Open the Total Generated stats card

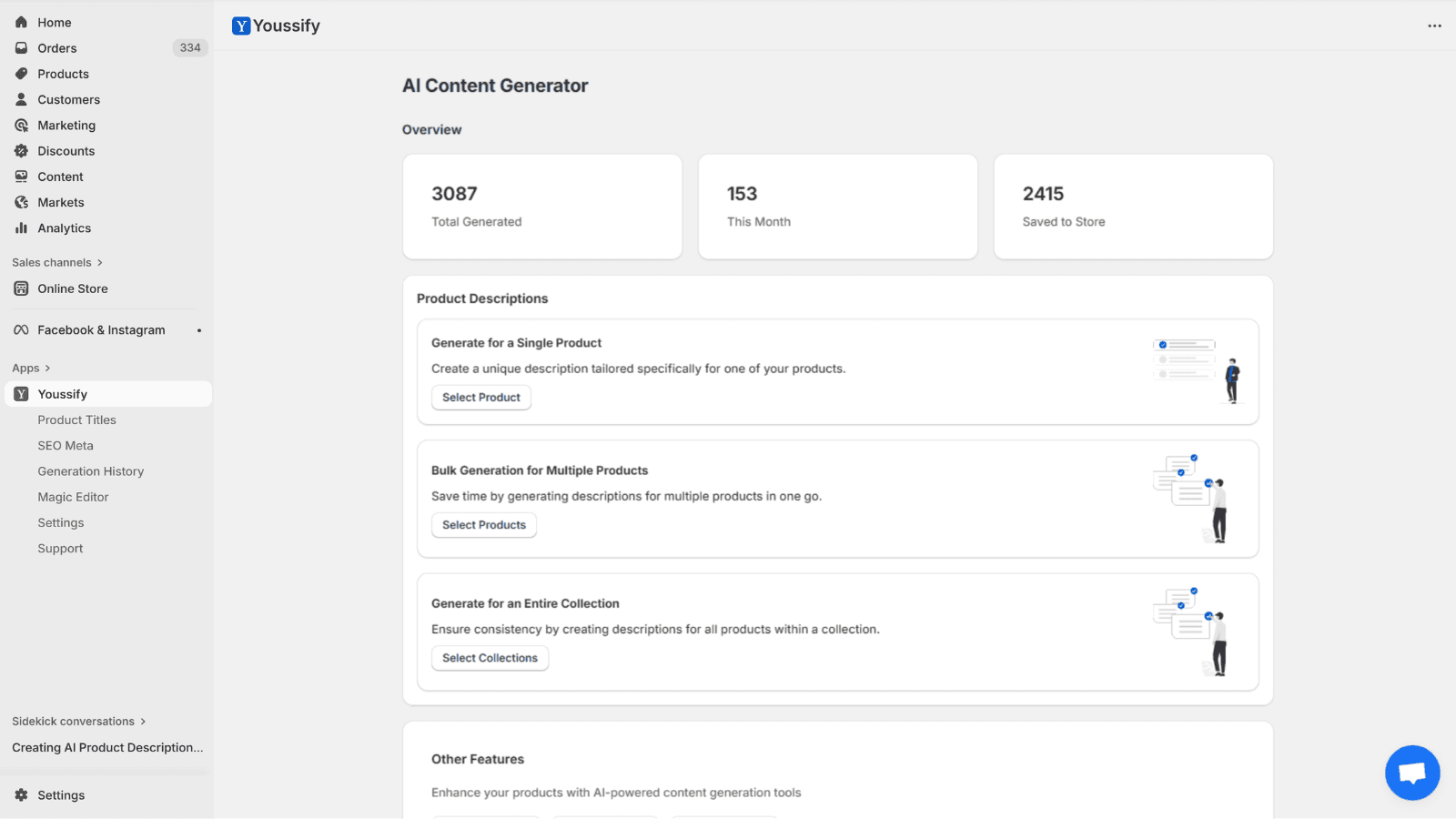point(542,207)
